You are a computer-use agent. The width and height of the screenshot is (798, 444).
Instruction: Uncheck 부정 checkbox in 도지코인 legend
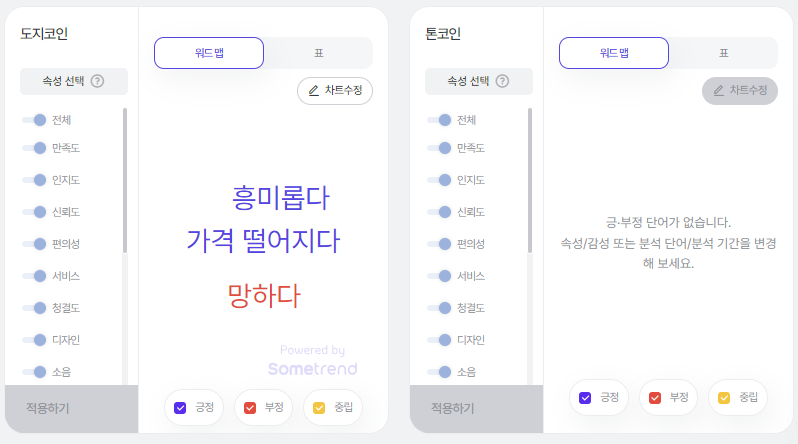click(250, 408)
